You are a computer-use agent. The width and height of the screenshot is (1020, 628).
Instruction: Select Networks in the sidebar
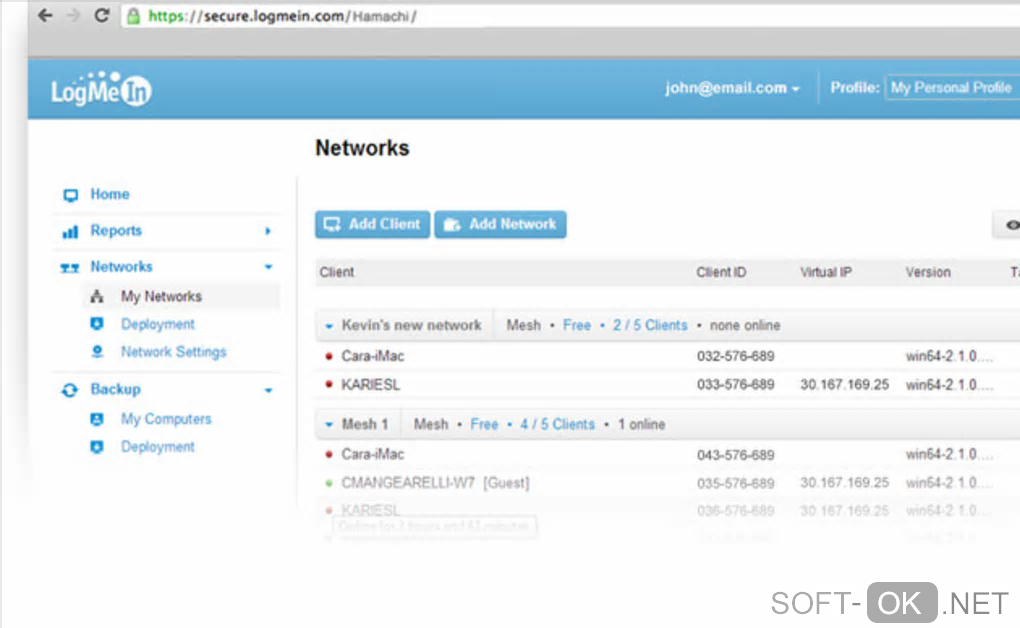(121, 267)
